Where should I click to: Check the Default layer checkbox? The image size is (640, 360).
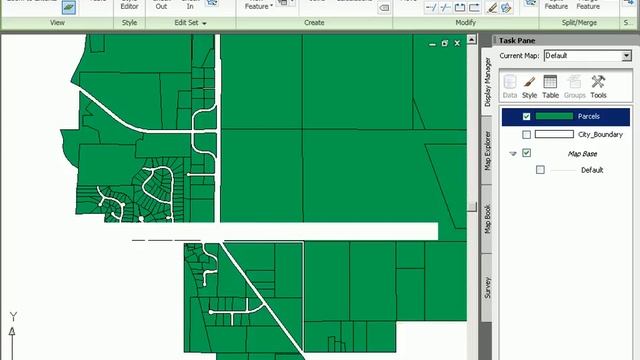click(540, 170)
